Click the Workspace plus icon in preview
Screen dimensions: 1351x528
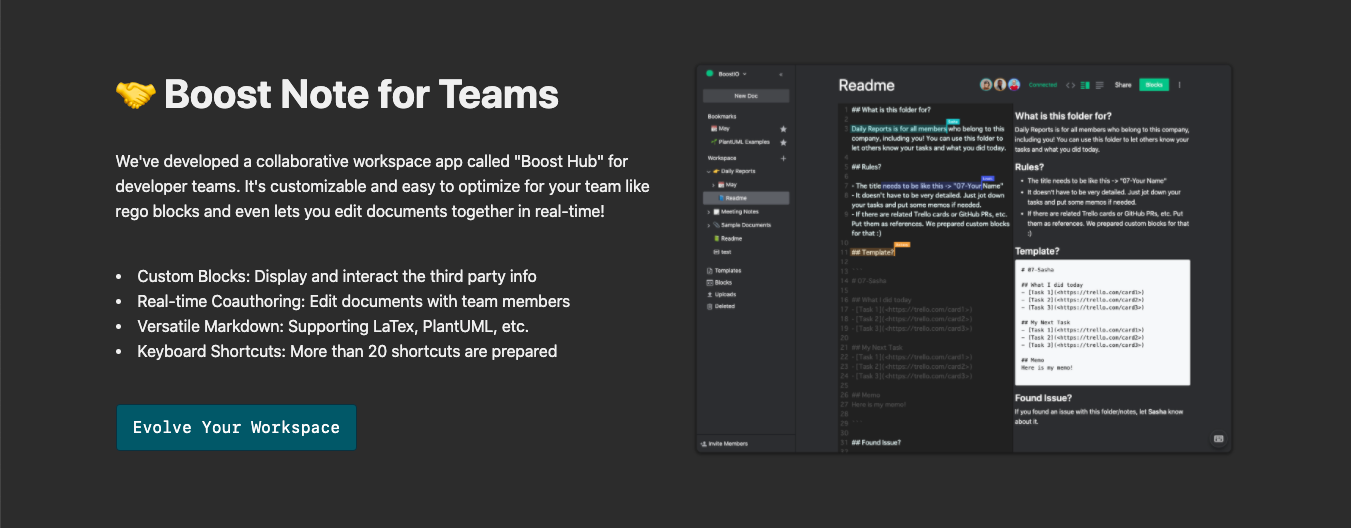783,158
